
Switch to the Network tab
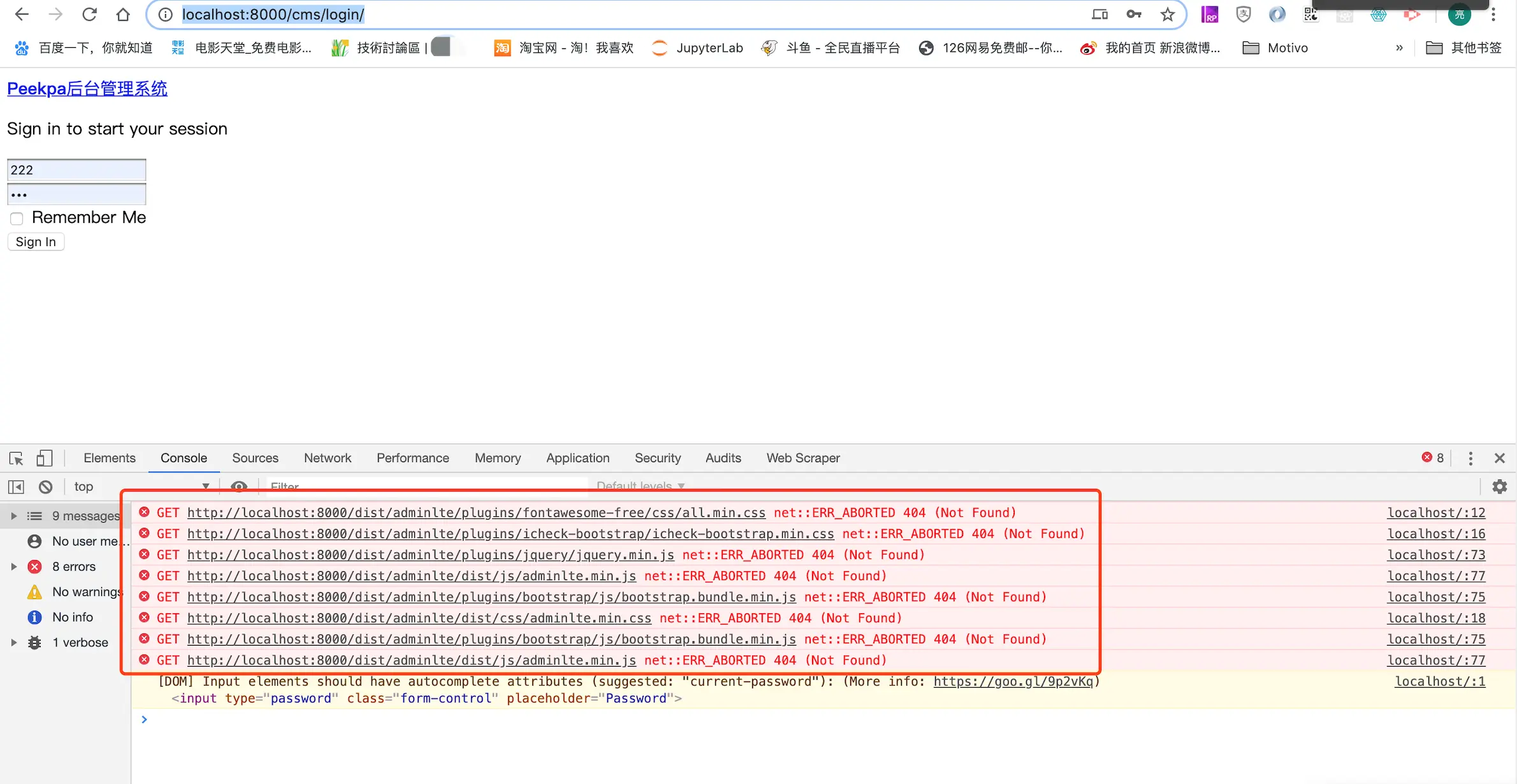coord(327,458)
